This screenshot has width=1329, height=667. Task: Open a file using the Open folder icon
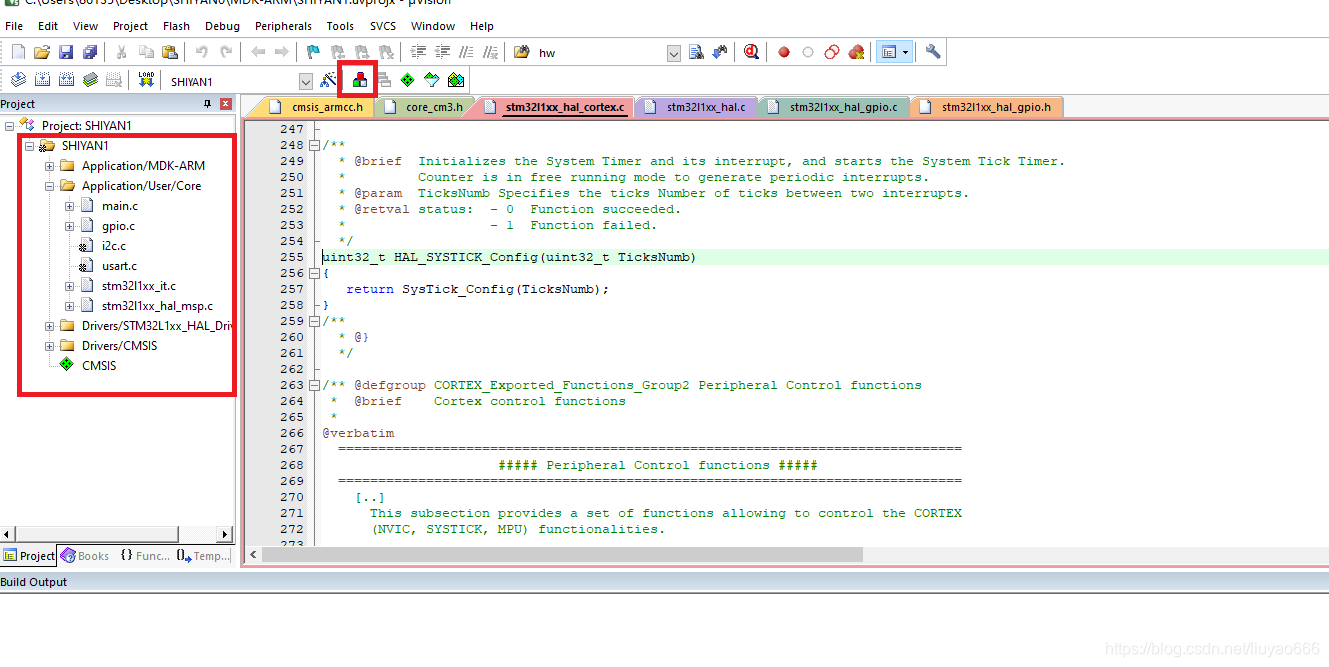point(42,52)
